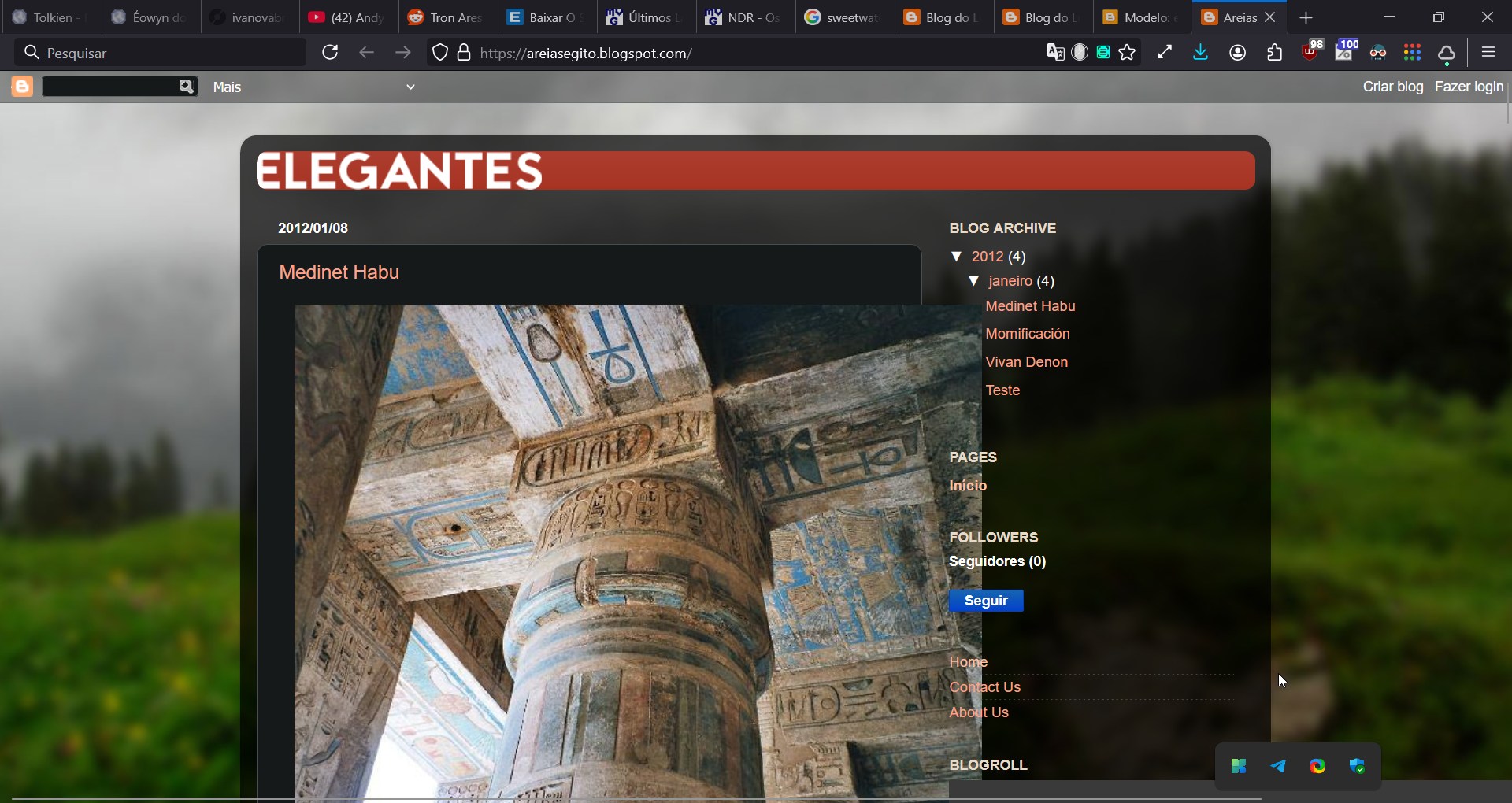Click the site security padlock icon
Image resolution: width=1512 pixels, height=803 pixels.
click(465, 53)
